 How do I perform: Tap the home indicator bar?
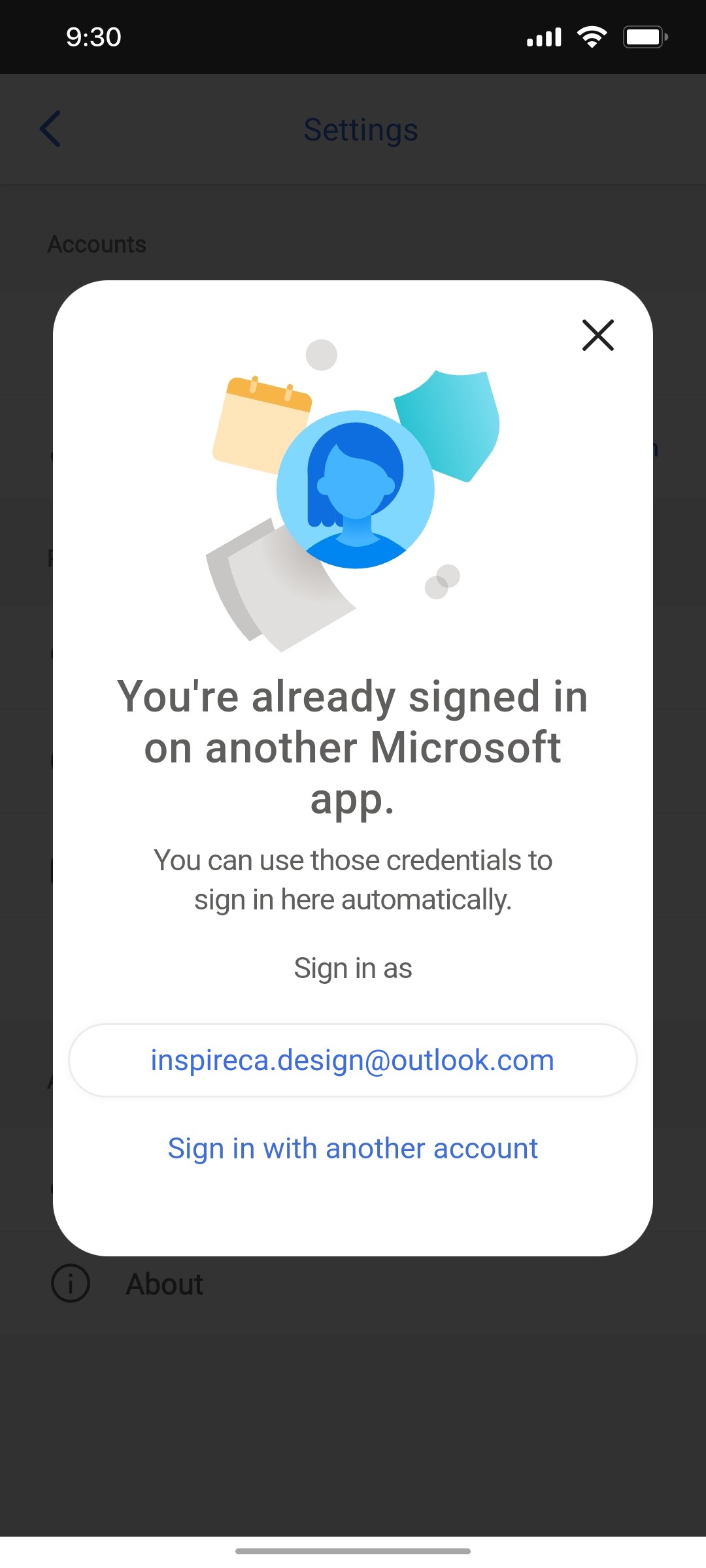[353, 1550]
